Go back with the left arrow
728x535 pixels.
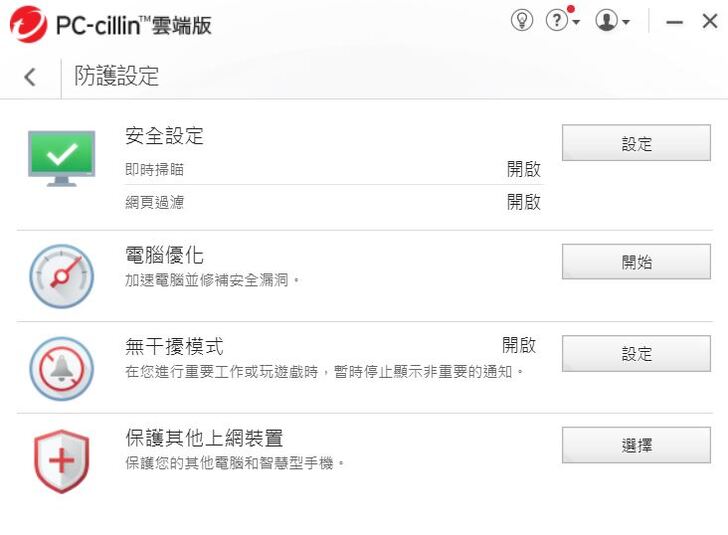(x=30, y=77)
